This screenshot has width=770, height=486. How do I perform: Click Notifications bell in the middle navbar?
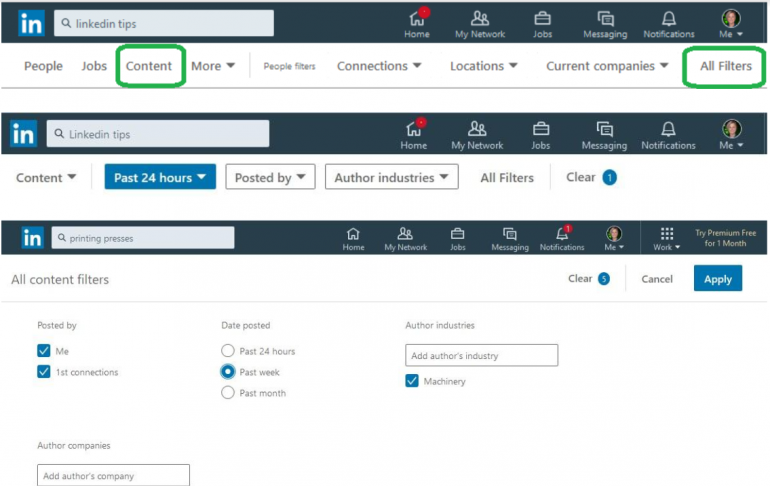pos(668,129)
